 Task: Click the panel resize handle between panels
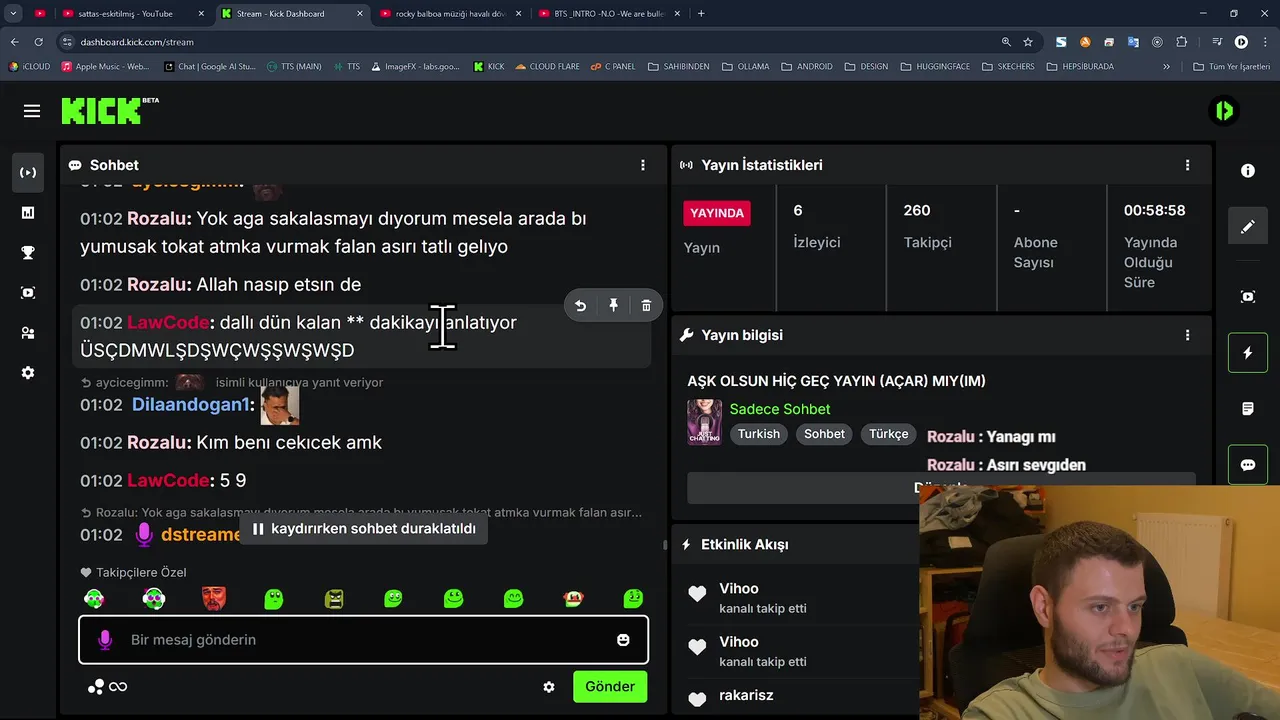(x=665, y=545)
